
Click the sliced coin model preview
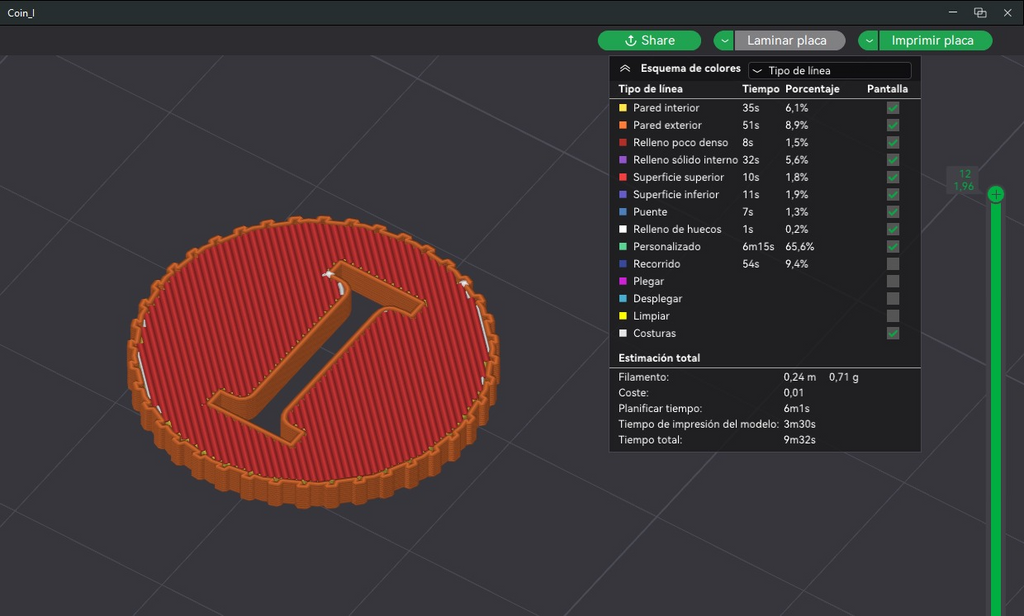click(x=313, y=363)
